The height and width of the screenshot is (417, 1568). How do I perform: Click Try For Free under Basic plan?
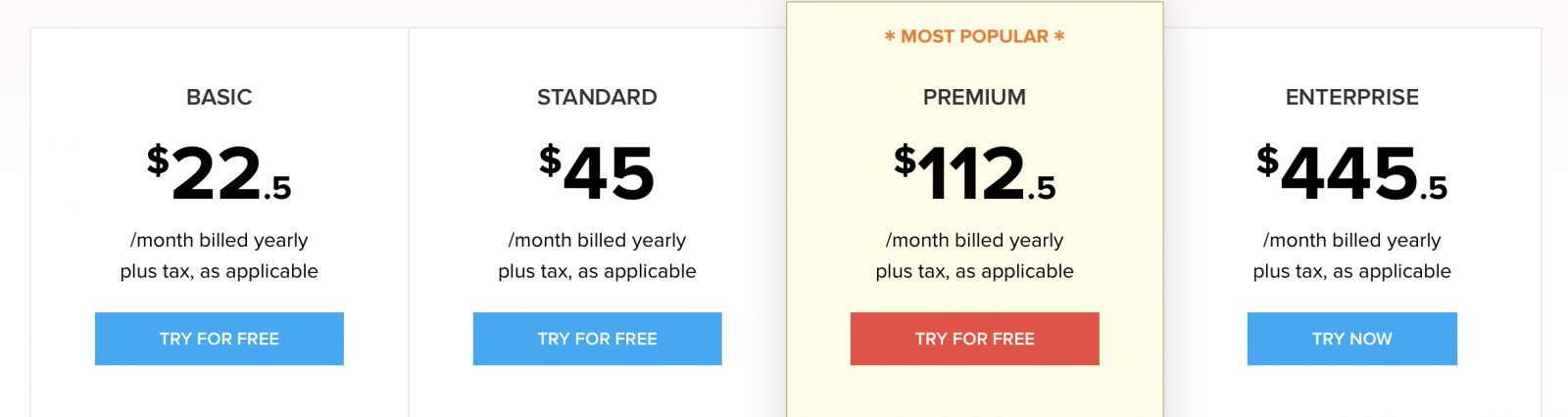pos(220,339)
